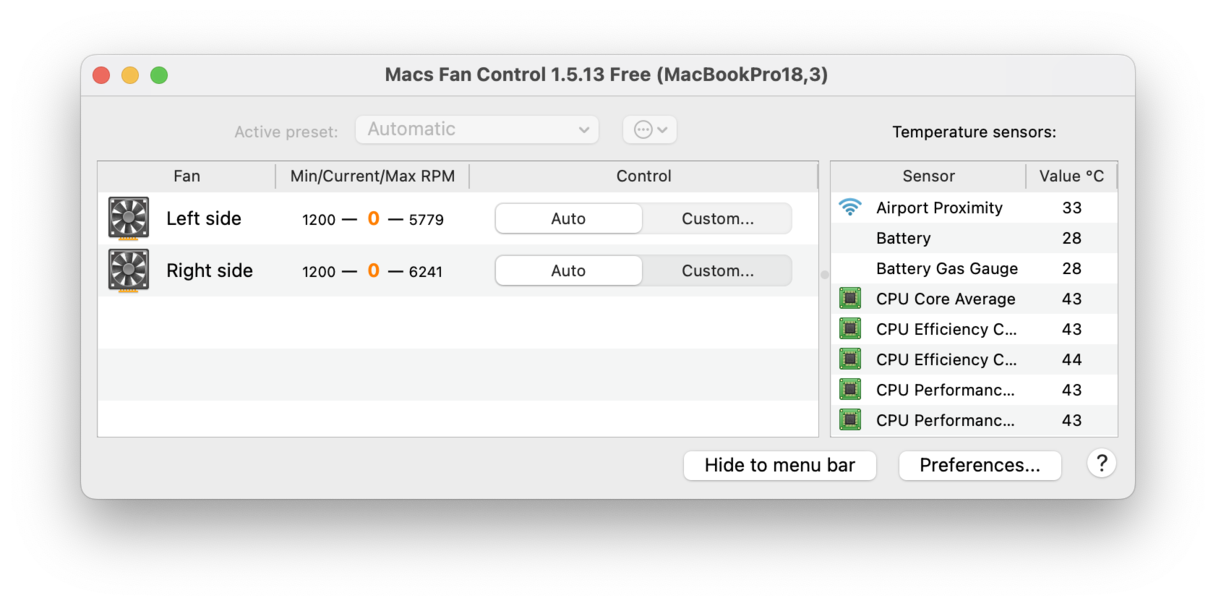1216x606 pixels.
Task: Click the ellipsis preset options icon
Action: tap(644, 129)
